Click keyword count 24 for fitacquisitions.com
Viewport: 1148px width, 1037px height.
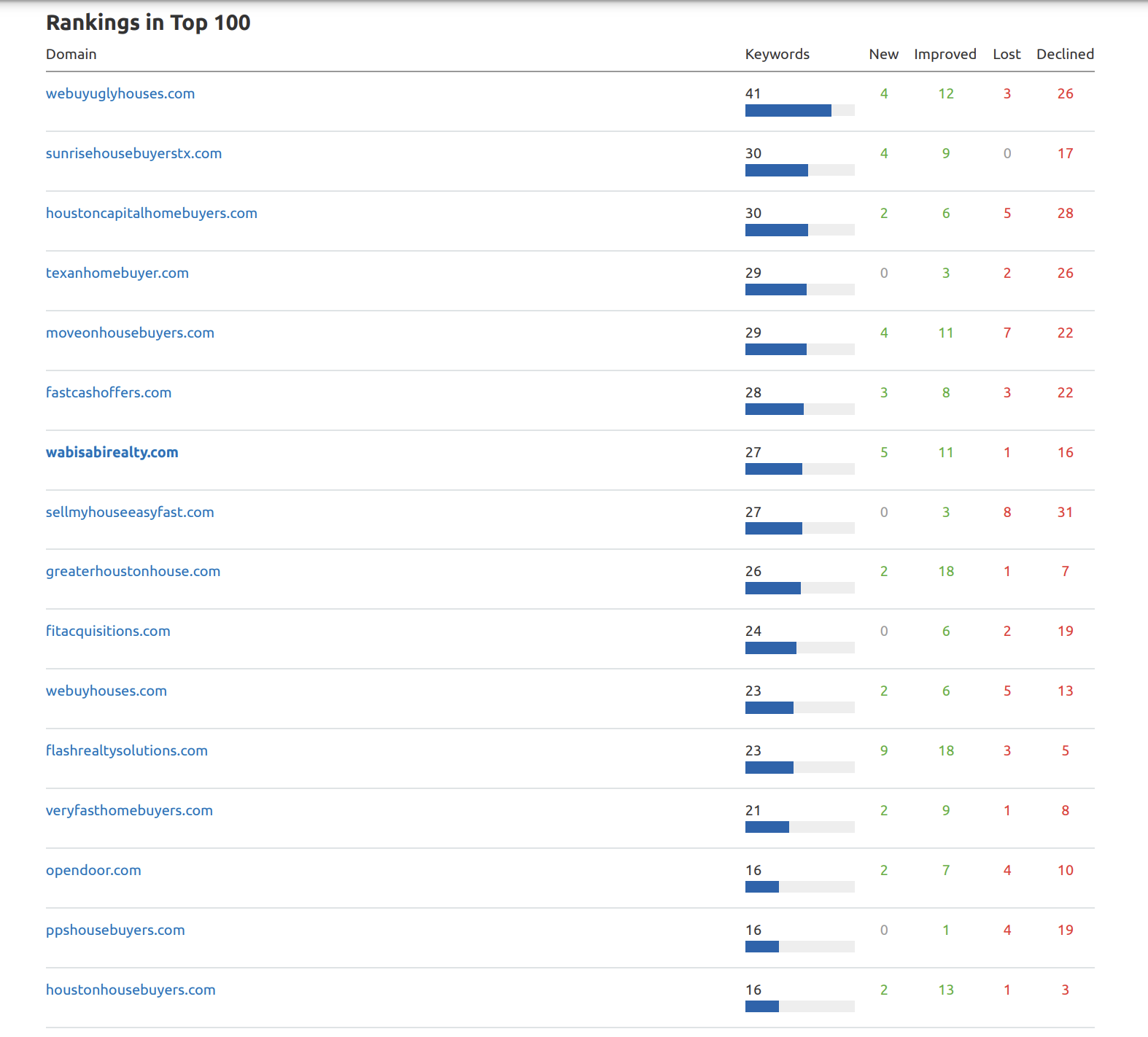point(753,631)
